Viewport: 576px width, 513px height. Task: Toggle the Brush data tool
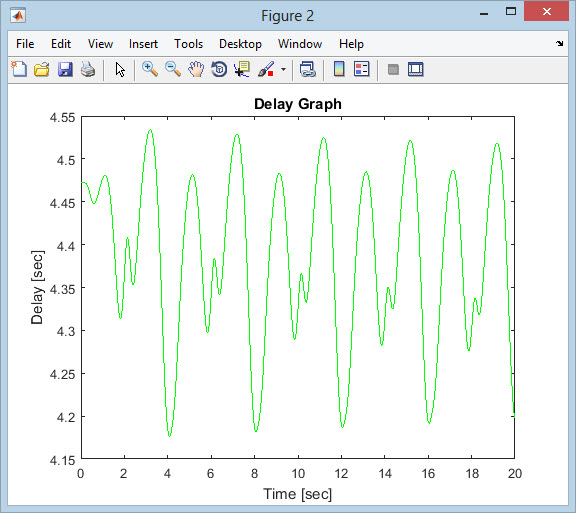click(x=267, y=69)
